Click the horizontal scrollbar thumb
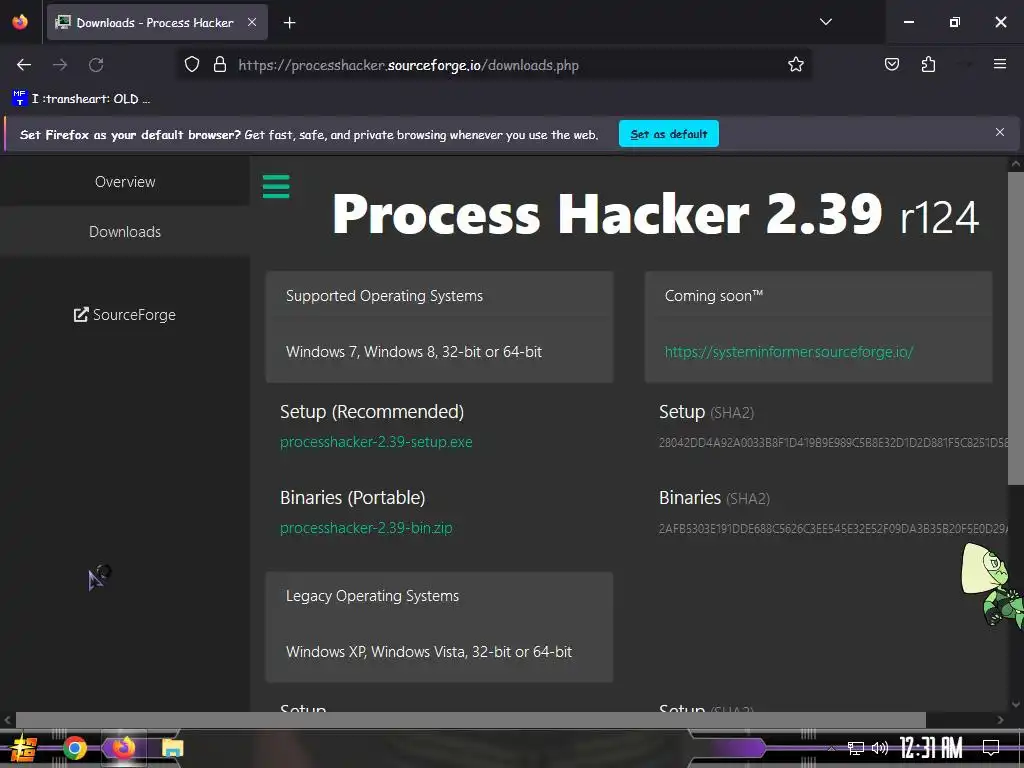This screenshot has height=768, width=1024. pos(470,720)
